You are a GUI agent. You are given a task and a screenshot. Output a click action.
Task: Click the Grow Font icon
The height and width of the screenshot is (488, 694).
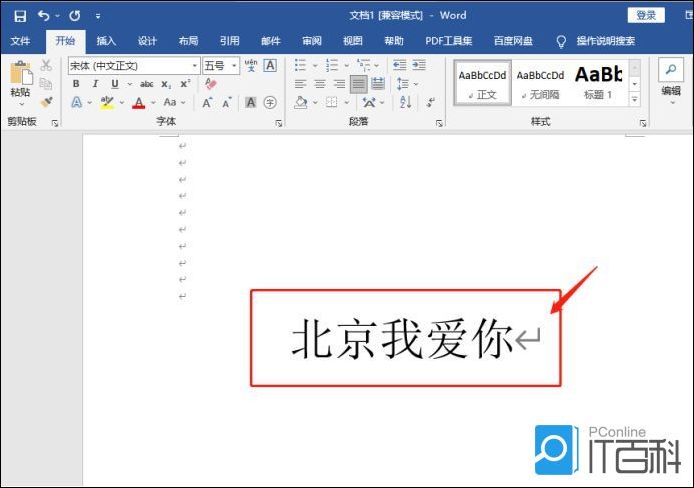[207, 103]
